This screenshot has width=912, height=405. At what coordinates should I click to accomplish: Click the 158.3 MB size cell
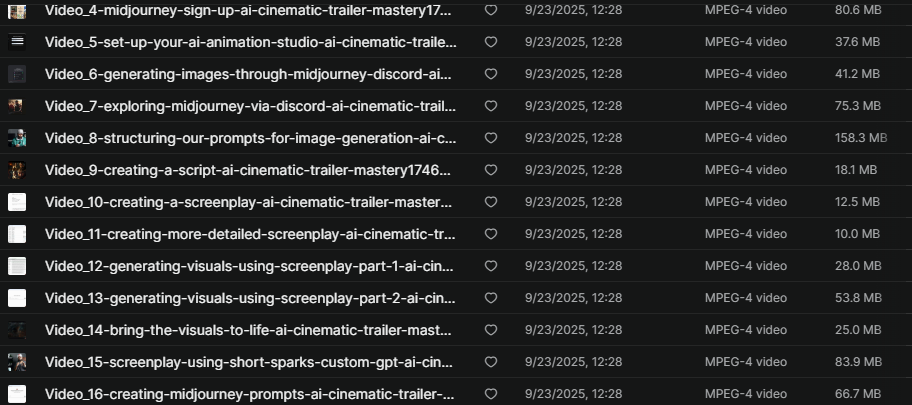861,138
